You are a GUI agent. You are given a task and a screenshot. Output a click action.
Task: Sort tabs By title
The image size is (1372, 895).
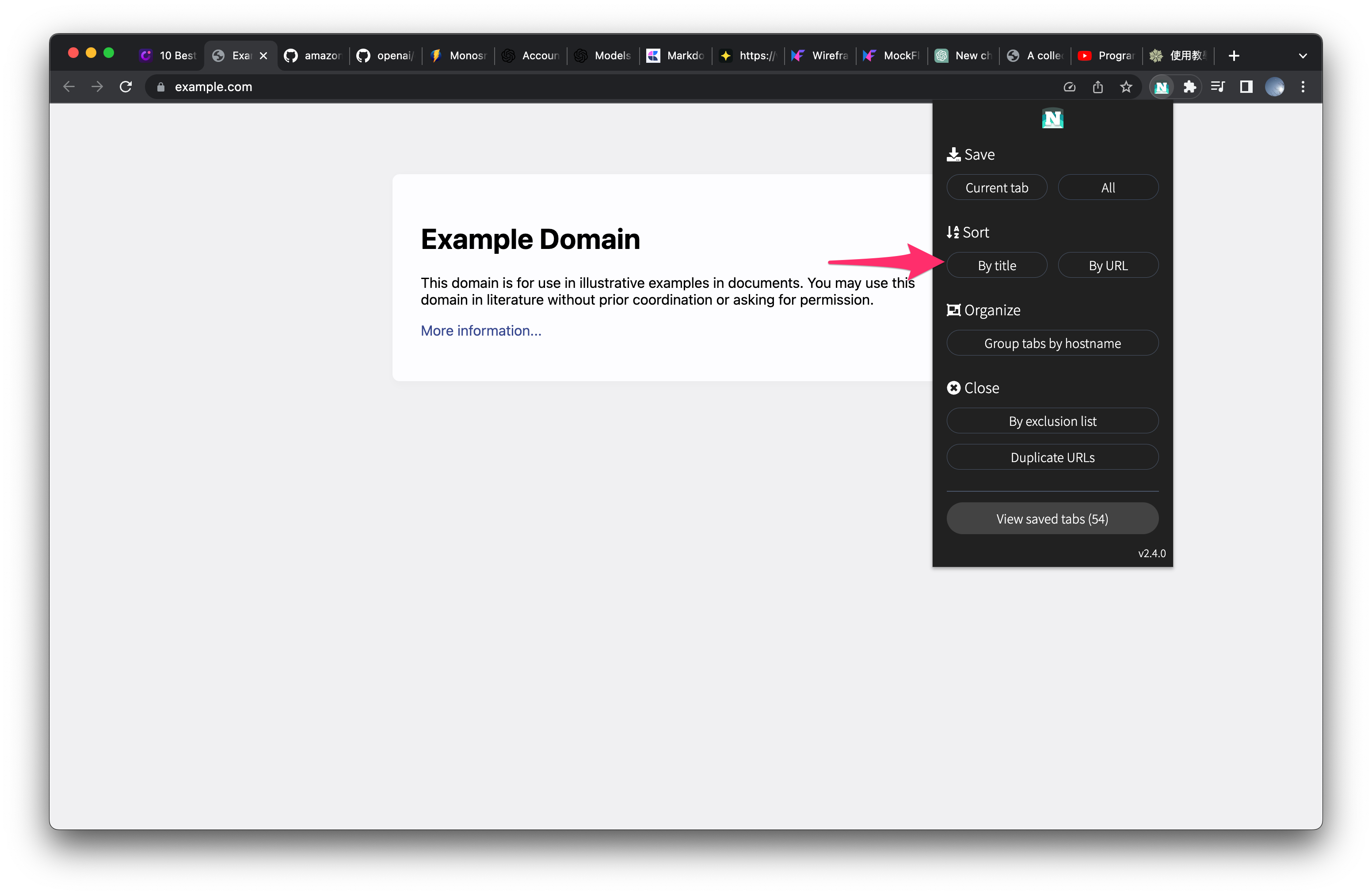(997, 265)
